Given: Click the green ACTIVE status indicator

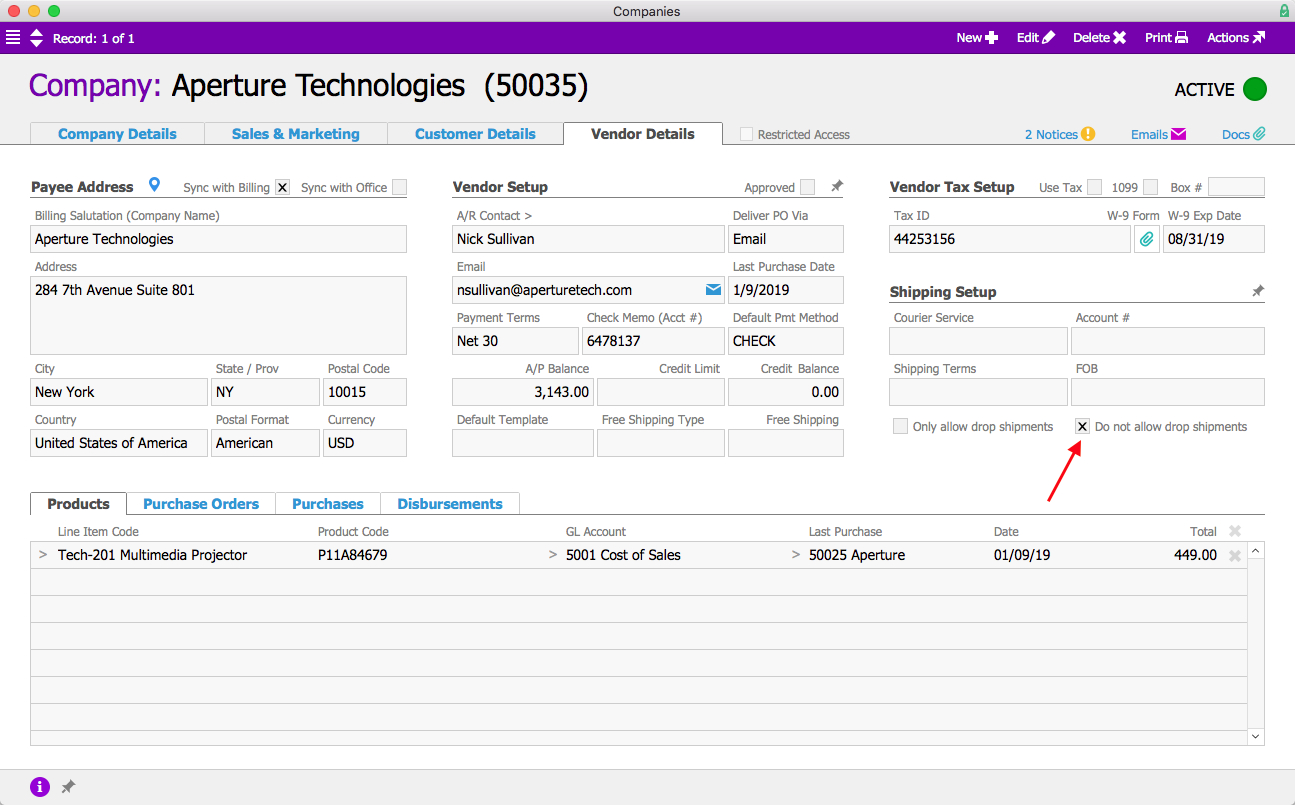Looking at the screenshot, I should (x=1255, y=89).
